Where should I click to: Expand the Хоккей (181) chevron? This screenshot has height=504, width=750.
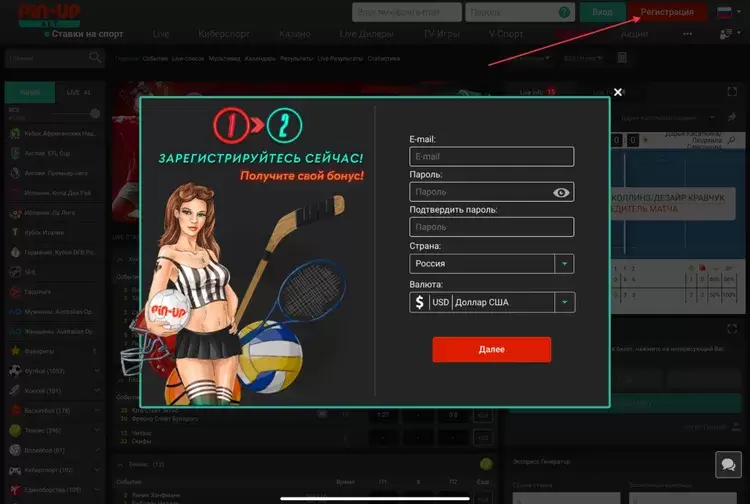click(97, 391)
